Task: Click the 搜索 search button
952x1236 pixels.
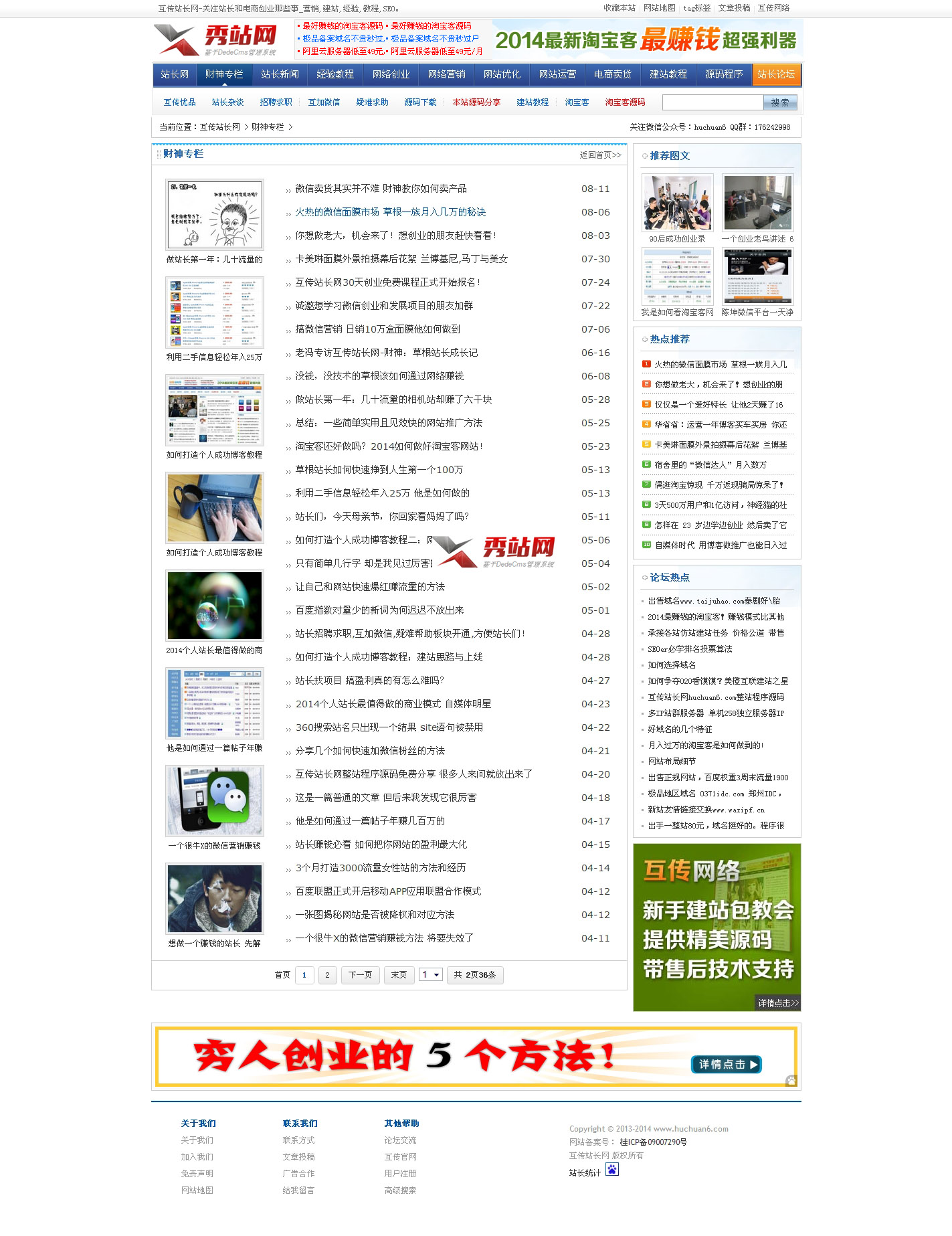Action: (779, 102)
